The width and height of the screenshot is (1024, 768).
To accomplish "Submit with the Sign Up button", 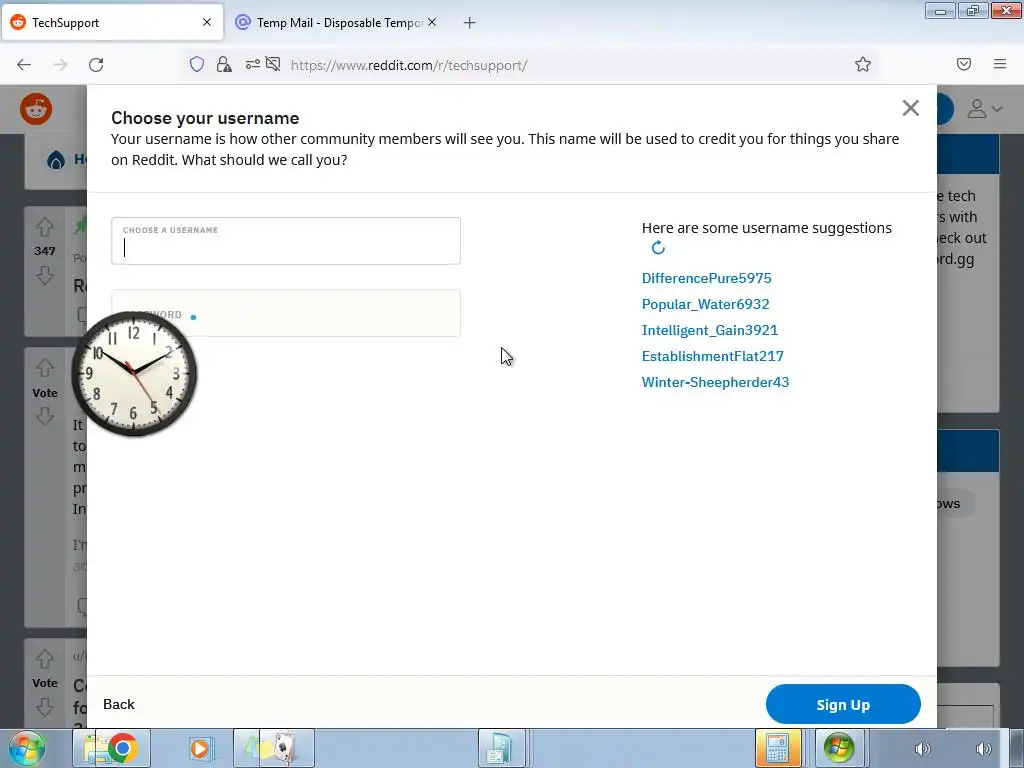I will point(843,704).
